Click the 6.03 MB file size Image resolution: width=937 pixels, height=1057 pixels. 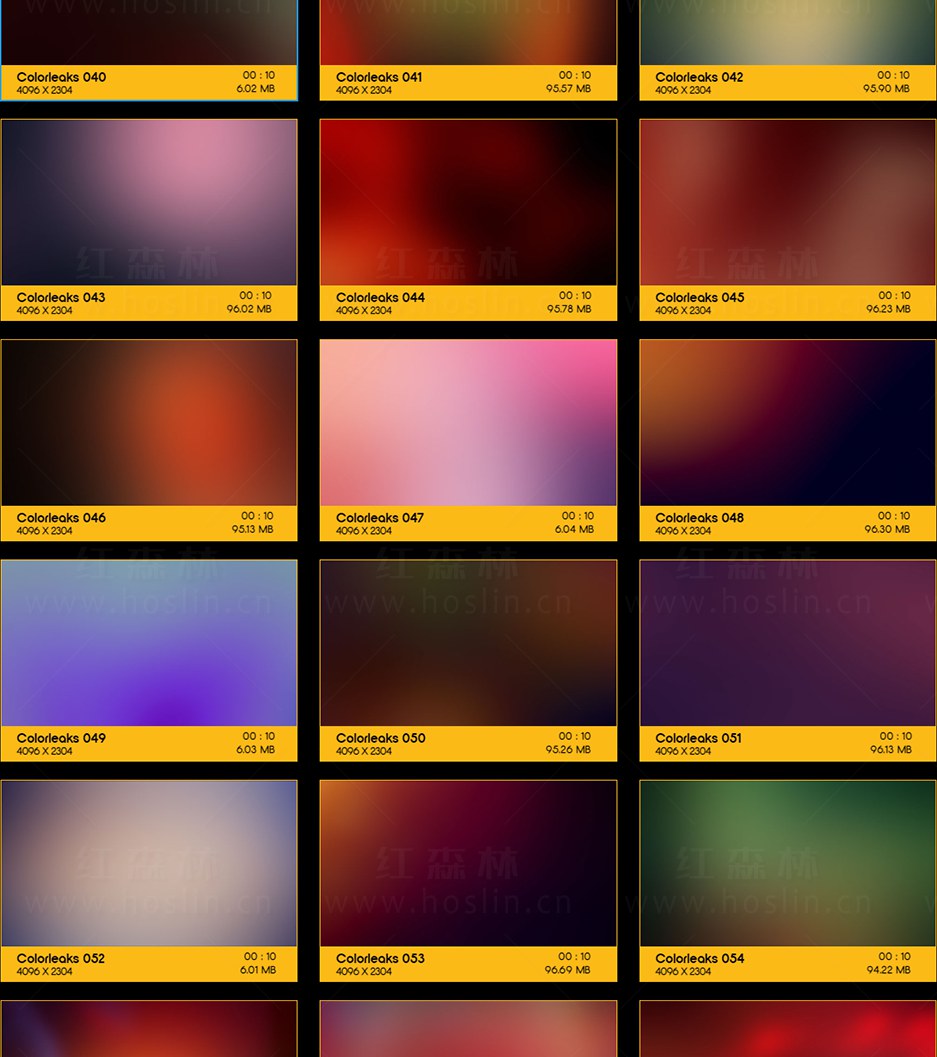coord(255,750)
